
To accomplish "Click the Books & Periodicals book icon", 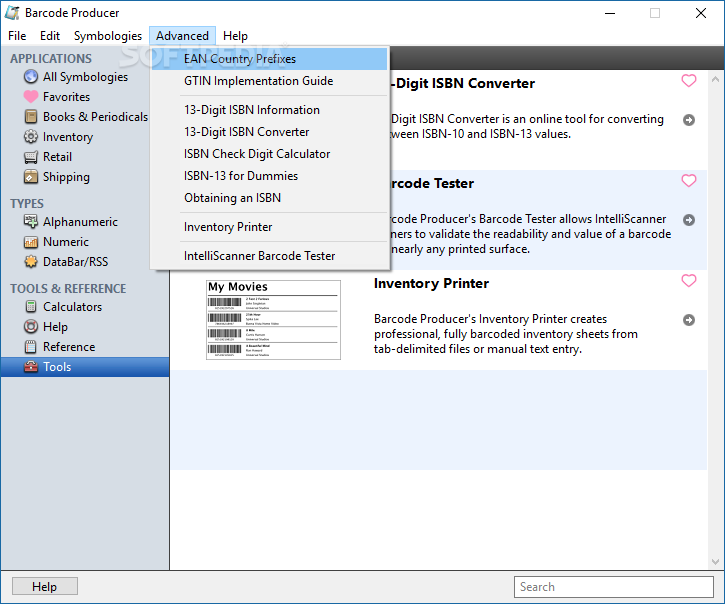I will [x=31, y=117].
